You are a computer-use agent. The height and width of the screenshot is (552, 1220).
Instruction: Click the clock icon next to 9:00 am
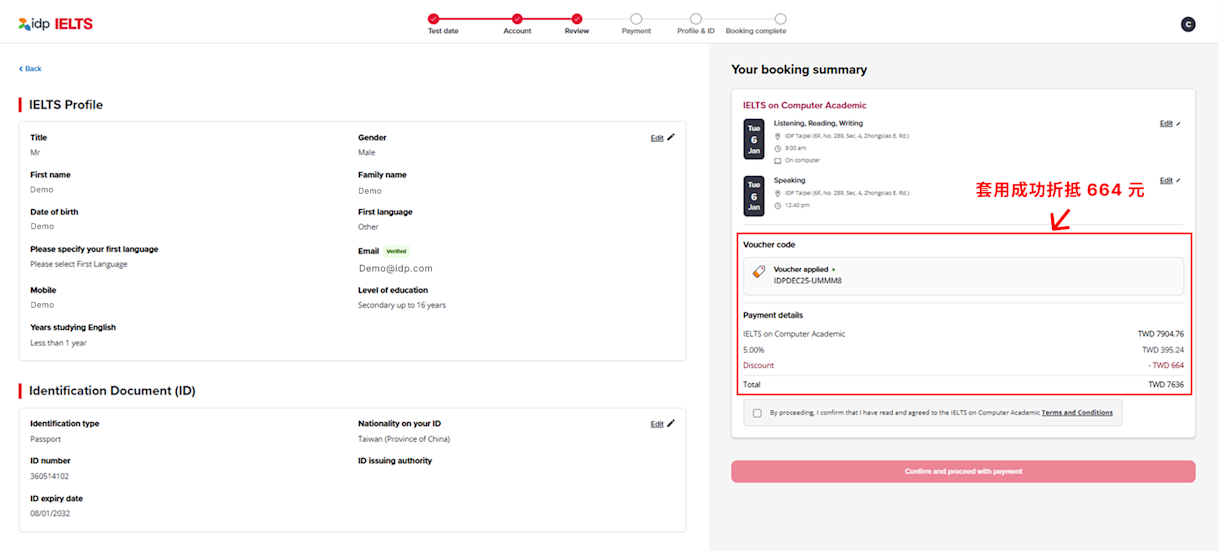[x=777, y=148]
